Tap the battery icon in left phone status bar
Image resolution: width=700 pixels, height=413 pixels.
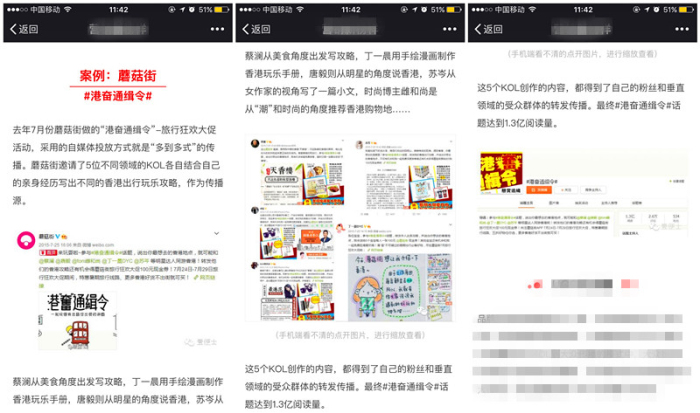(x=216, y=9)
